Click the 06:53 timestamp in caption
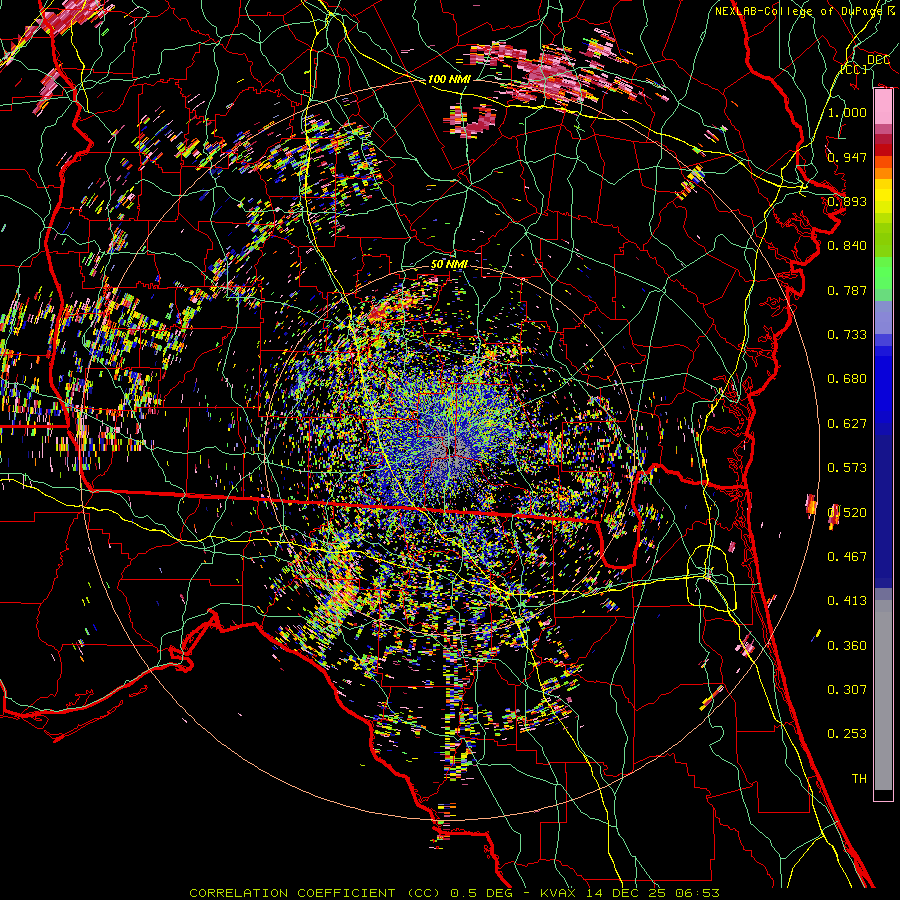 pyautogui.click(x=697, y=893)
